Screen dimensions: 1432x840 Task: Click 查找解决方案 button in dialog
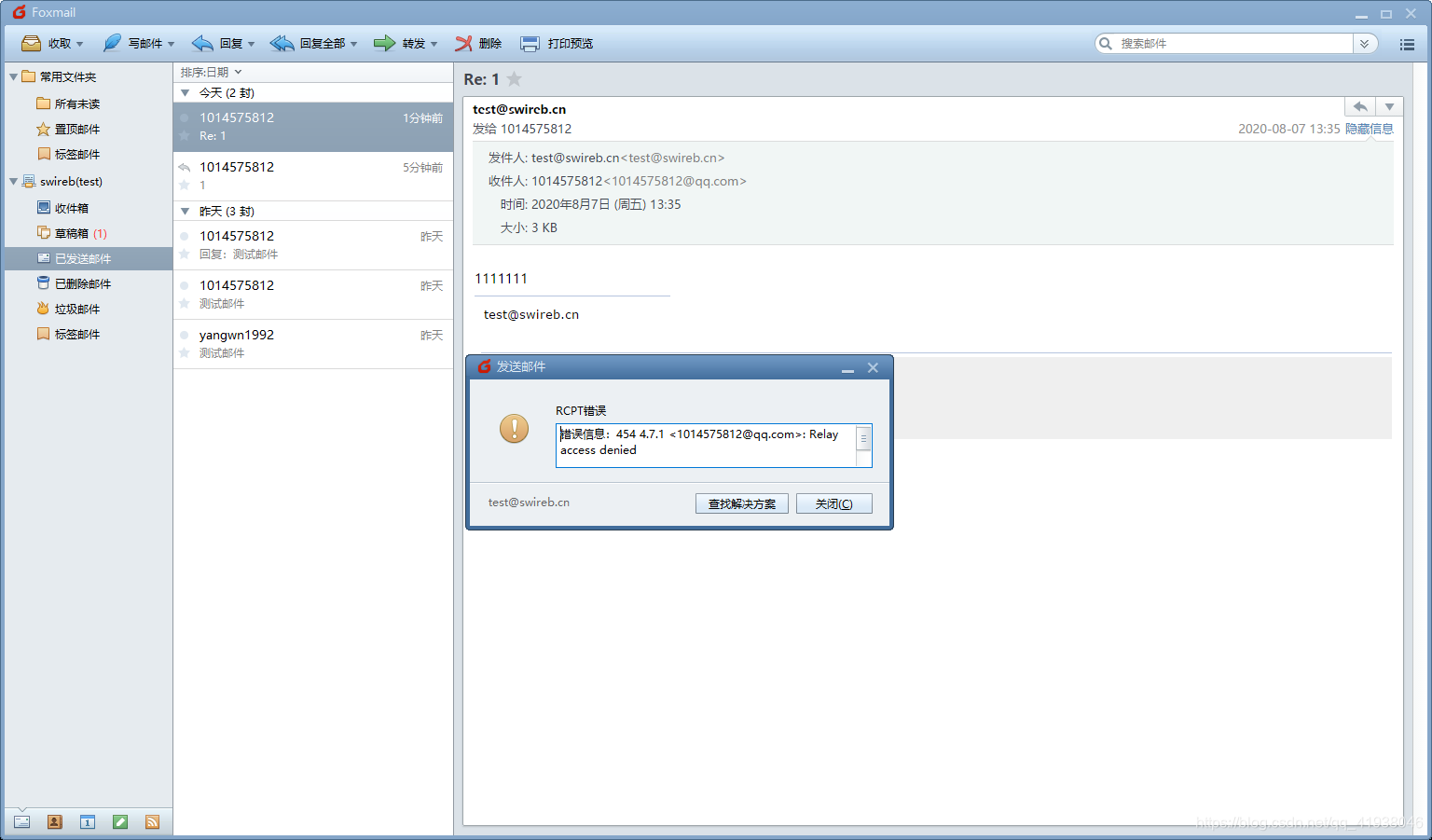coord(742,503)
